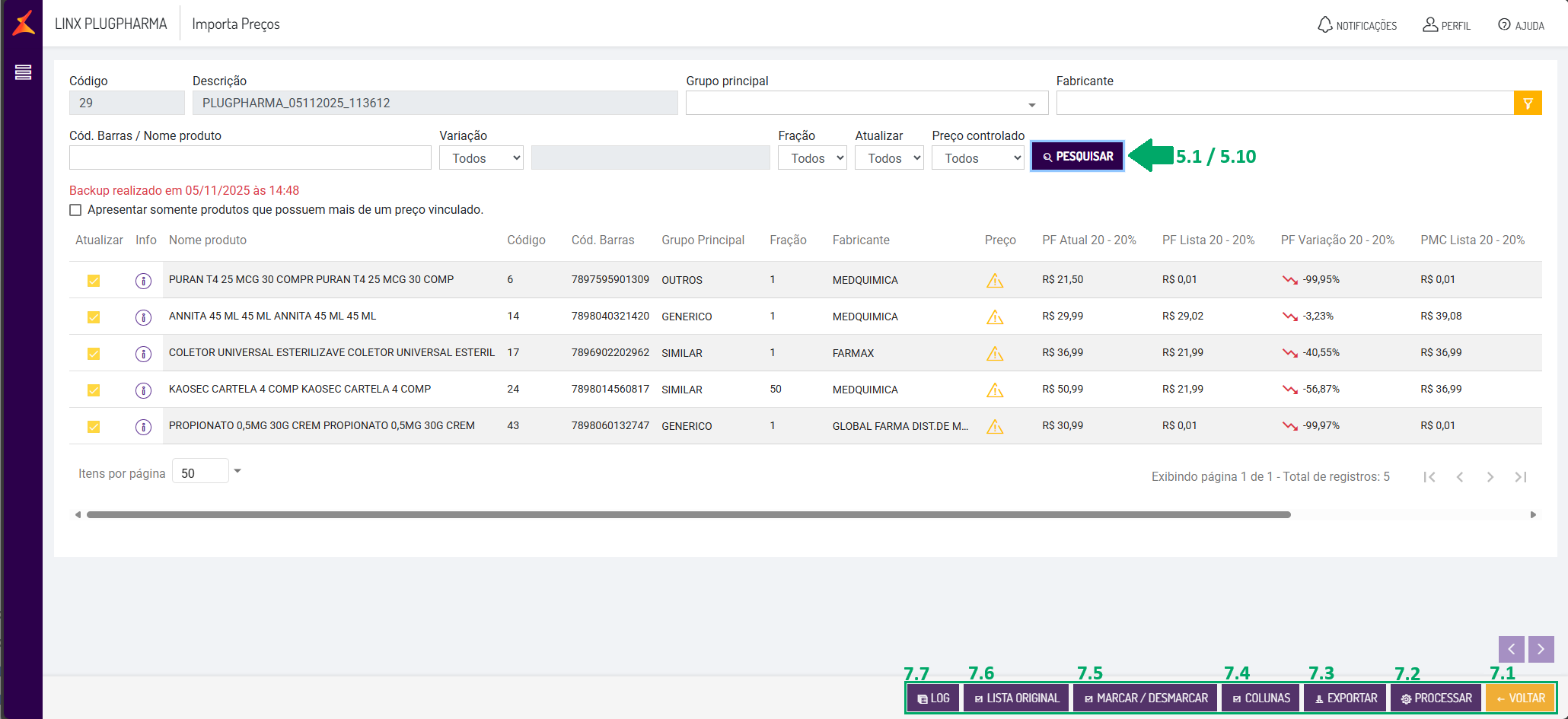Click the horizontal scrollbar right arrow
Screen dimensions: 1568x719
click(x=1533, y=515)
